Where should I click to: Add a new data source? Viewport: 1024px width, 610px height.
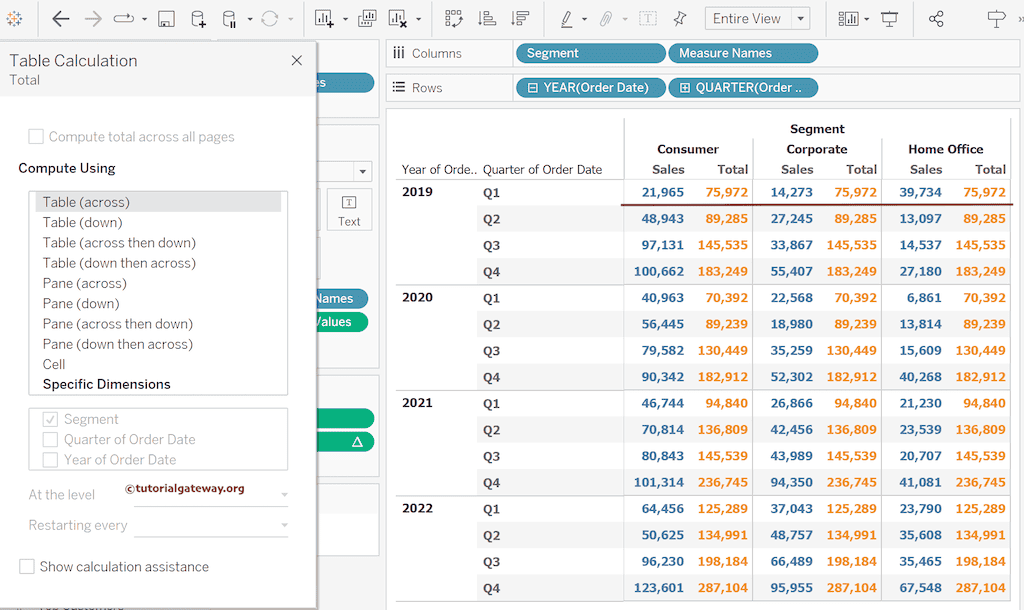click(x=198, y=19)
